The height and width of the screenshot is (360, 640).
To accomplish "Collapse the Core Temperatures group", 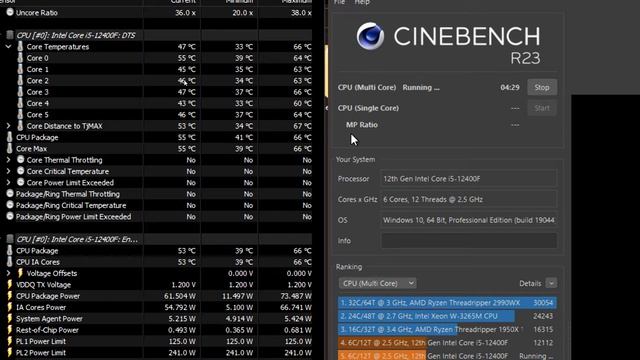I will pyautogui.click(x=8, y=47).
